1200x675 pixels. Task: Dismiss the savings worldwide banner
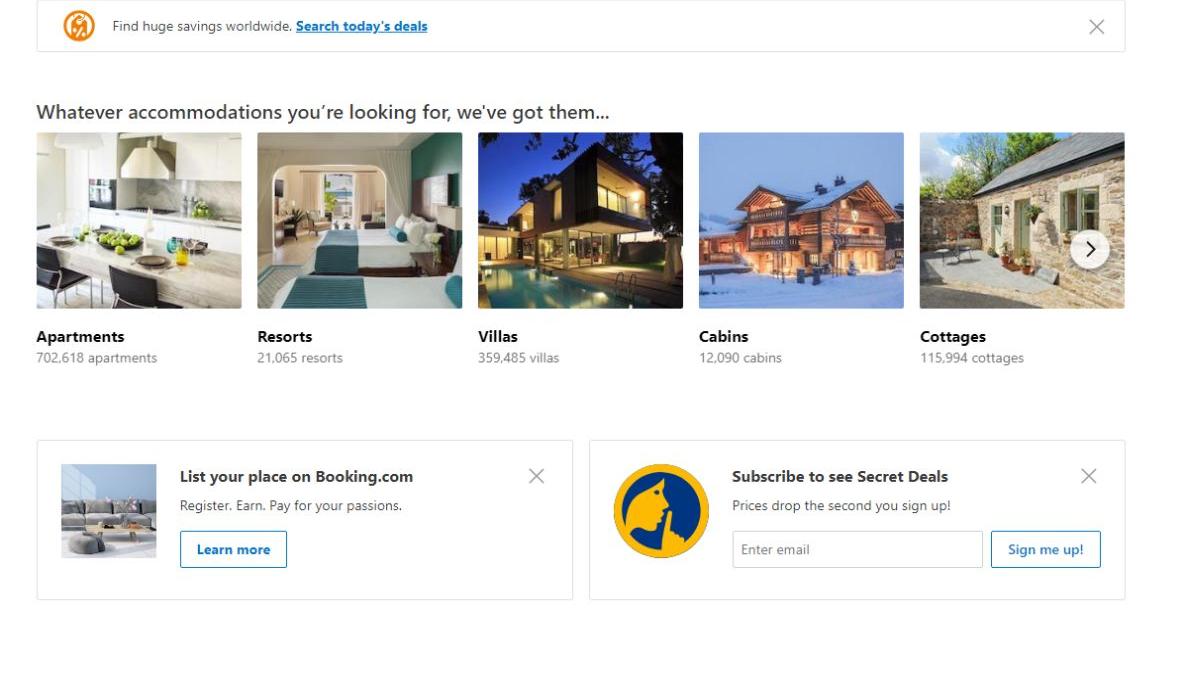click(1096, 27)
